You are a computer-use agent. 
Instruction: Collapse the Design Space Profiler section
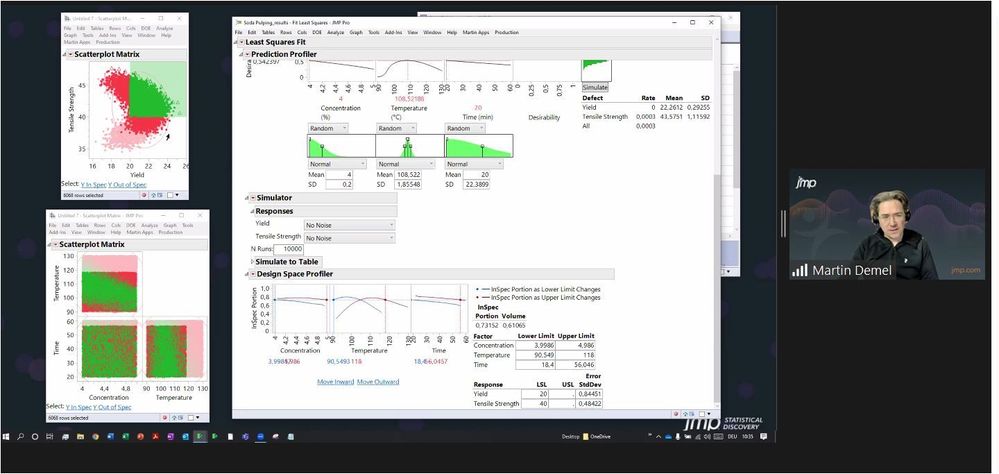click(247, 274)
